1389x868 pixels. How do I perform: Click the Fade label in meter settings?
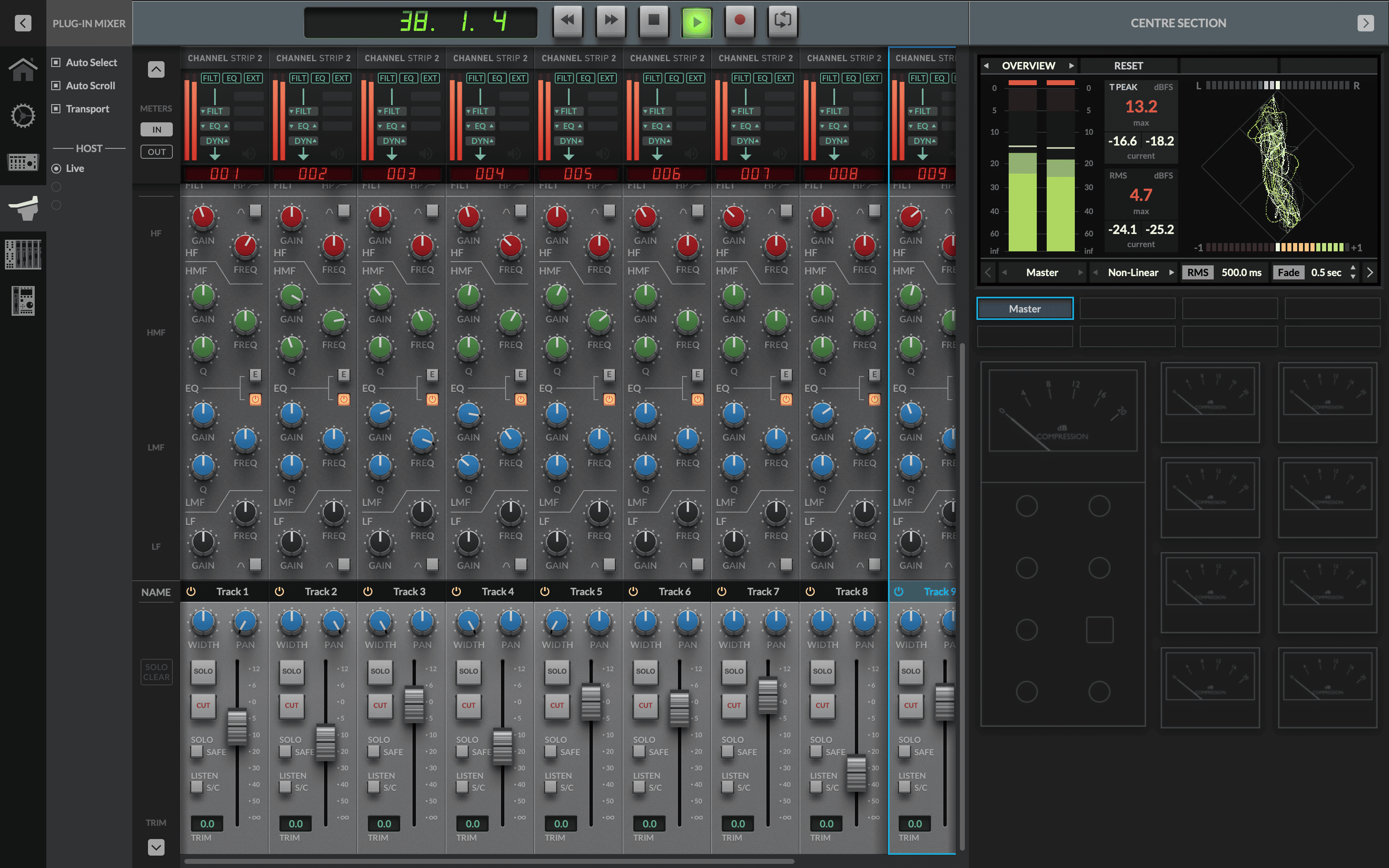click(1288, 272)
